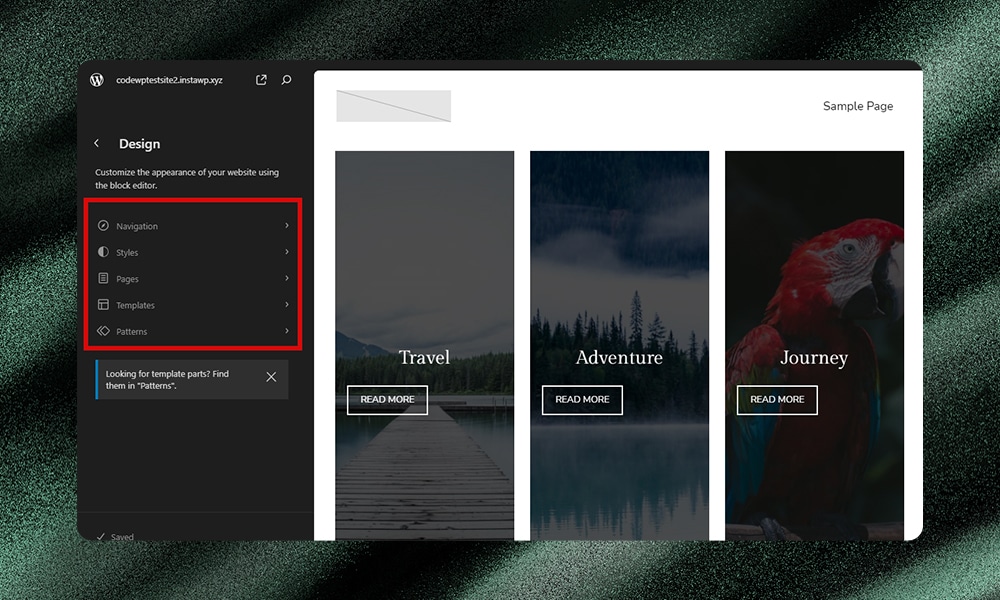Click the Templates layout icon
This screenshot has height=600, width=1000.
click(104, 305)
